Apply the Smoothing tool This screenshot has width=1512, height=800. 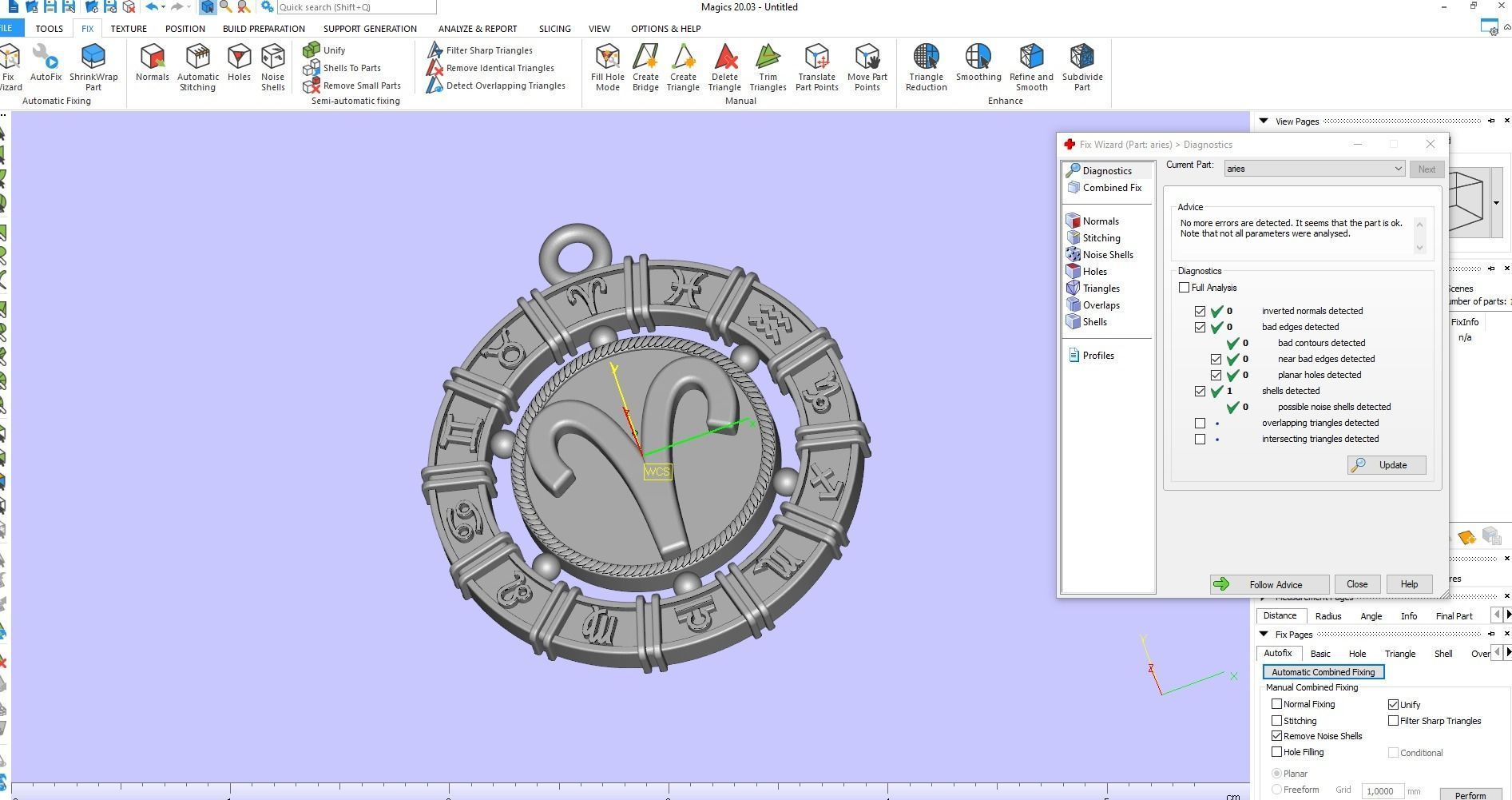pos(978,63)
